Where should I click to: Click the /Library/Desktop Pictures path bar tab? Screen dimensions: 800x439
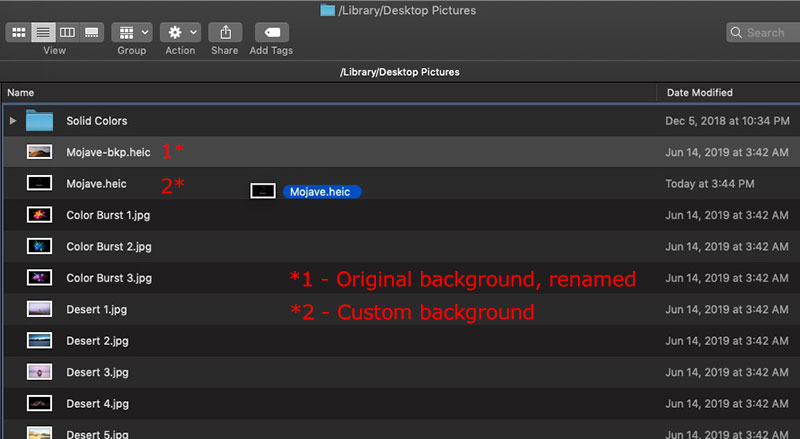tap(400, 72)
